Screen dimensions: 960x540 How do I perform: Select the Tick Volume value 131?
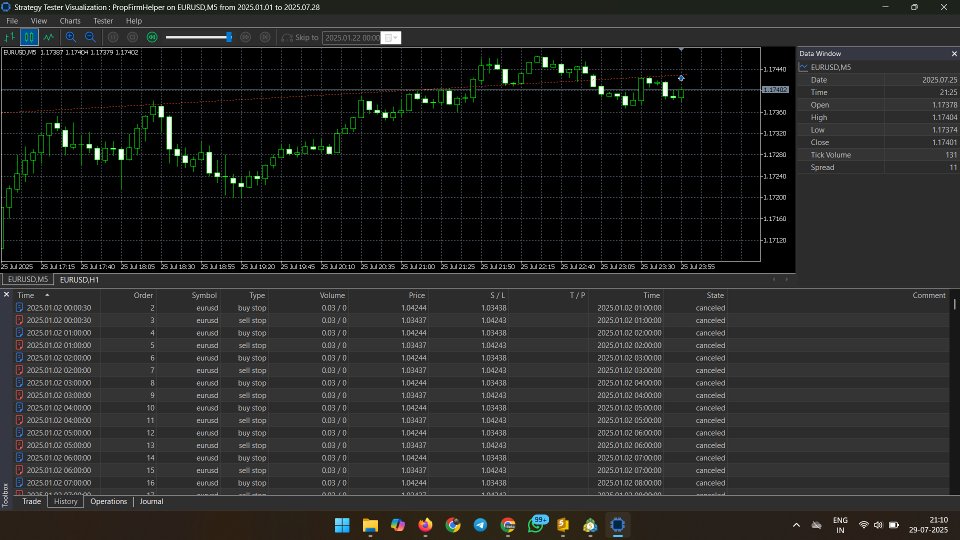(x=950, y=155)
